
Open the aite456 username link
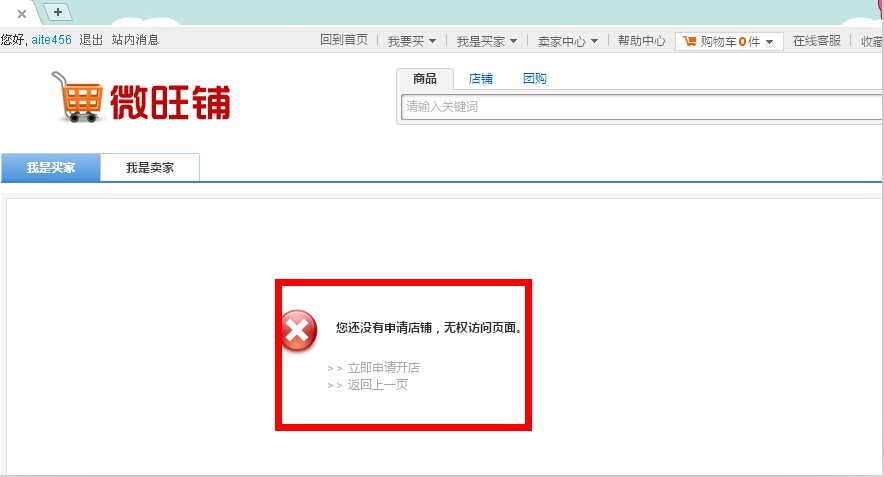click(51, 40)
